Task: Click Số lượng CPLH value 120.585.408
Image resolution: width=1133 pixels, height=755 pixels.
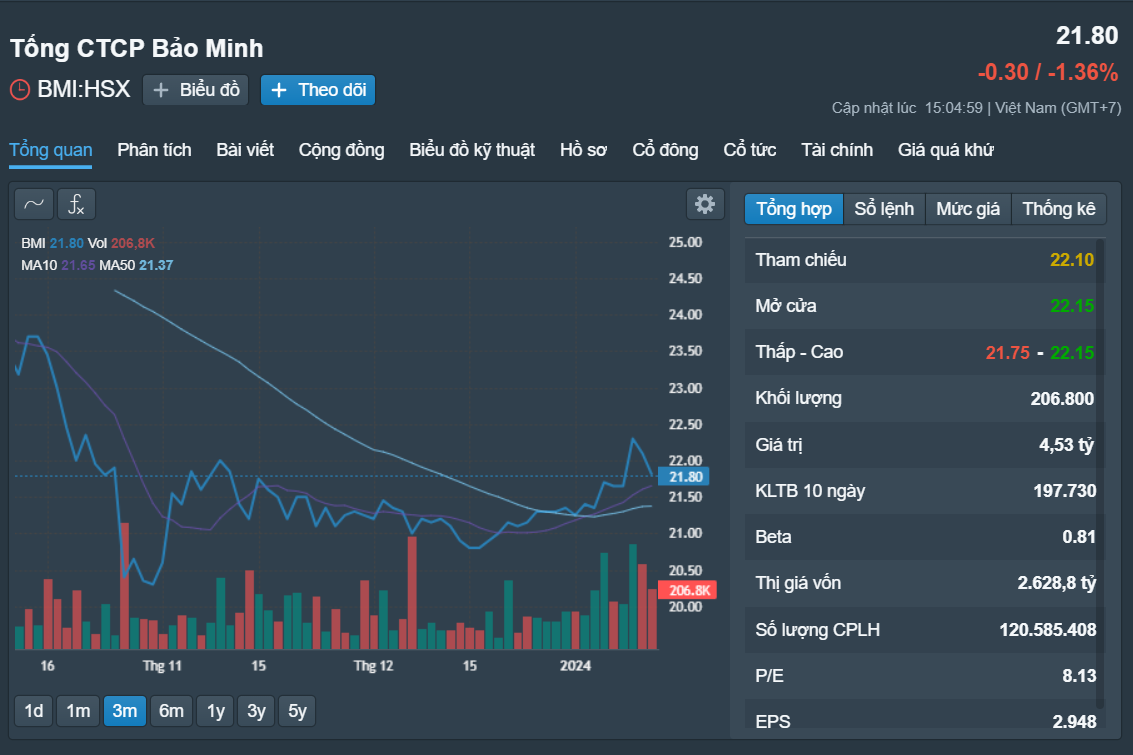Action: [1048, 630]
